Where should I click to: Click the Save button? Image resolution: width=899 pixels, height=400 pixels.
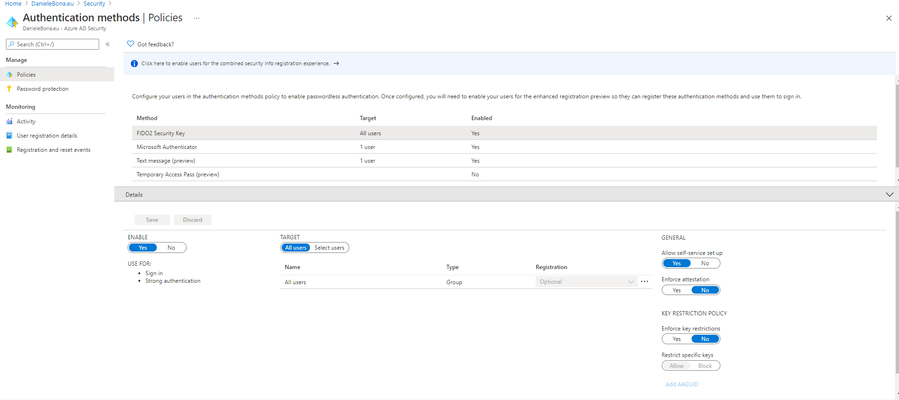click(x=152, y=219)
